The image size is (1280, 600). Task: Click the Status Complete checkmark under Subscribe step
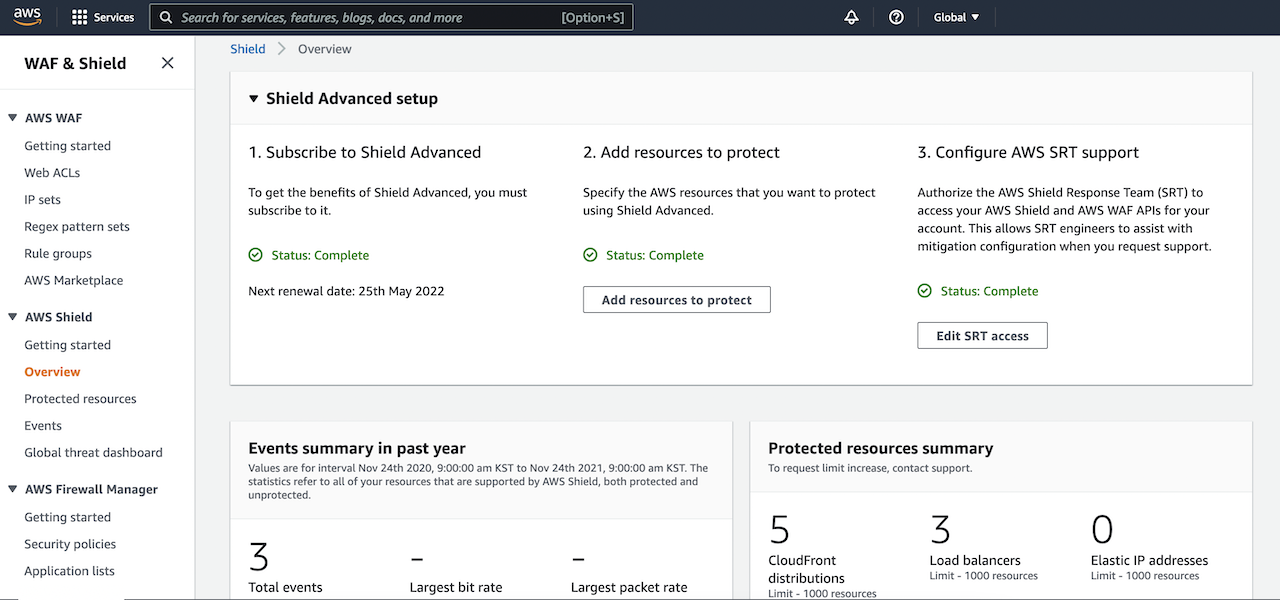(256, 255)
